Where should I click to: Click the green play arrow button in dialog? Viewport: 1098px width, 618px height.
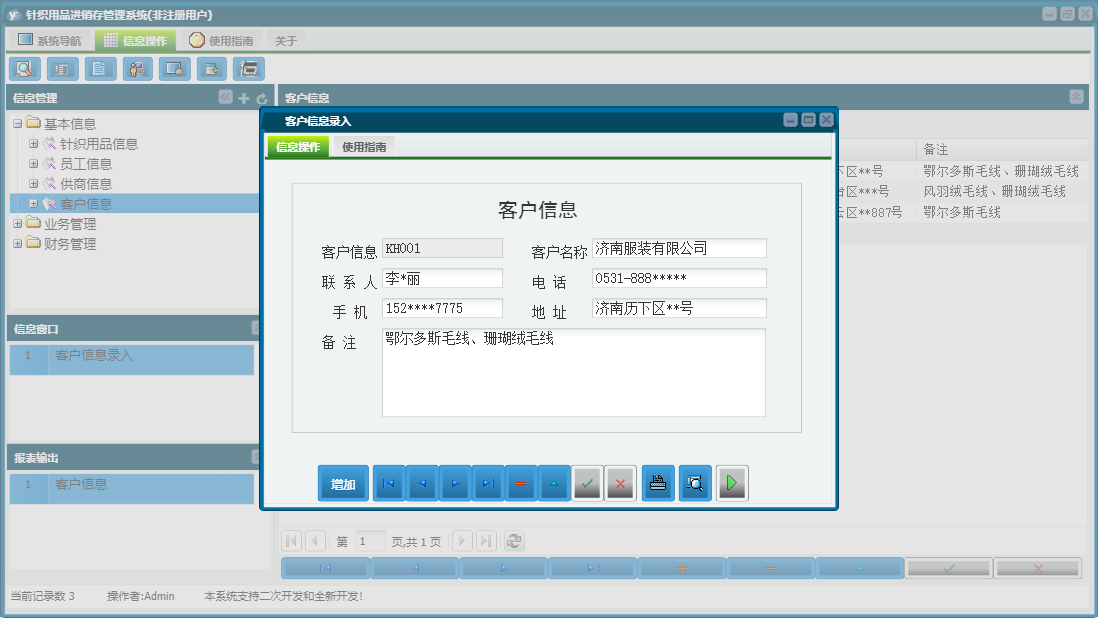point(732,483)
